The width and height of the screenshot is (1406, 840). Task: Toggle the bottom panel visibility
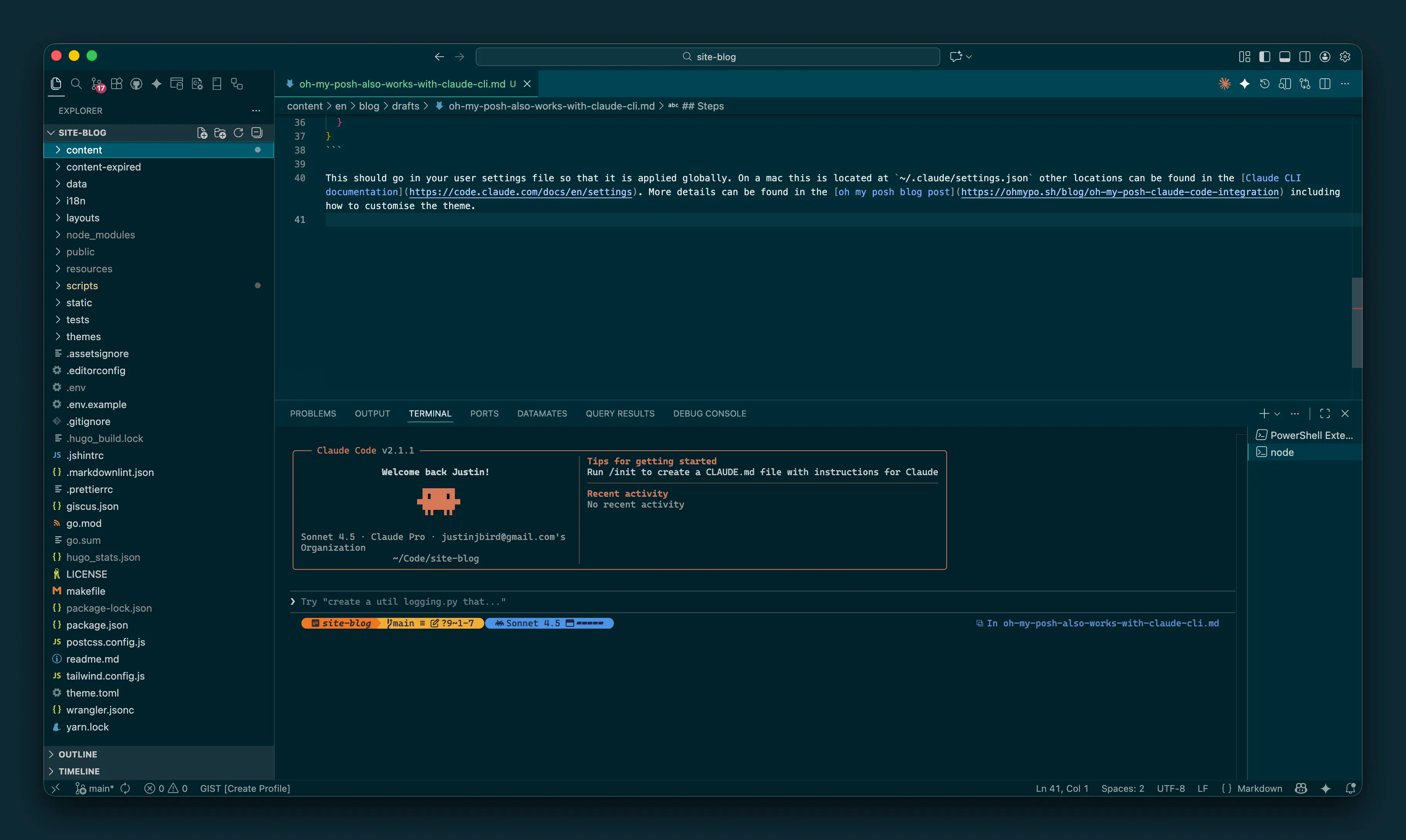(x=1285, y=57)
